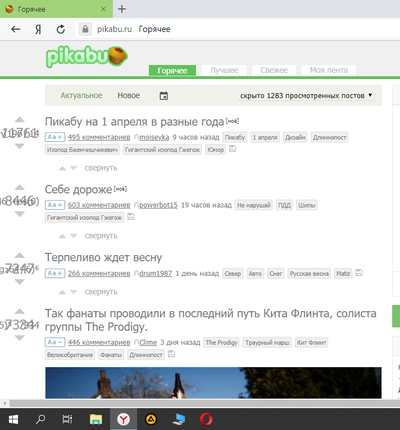The width and height of the screenshot is (400, 430).
Task: Switch to the 'Лучшее' tab
Action: point(224,70)
